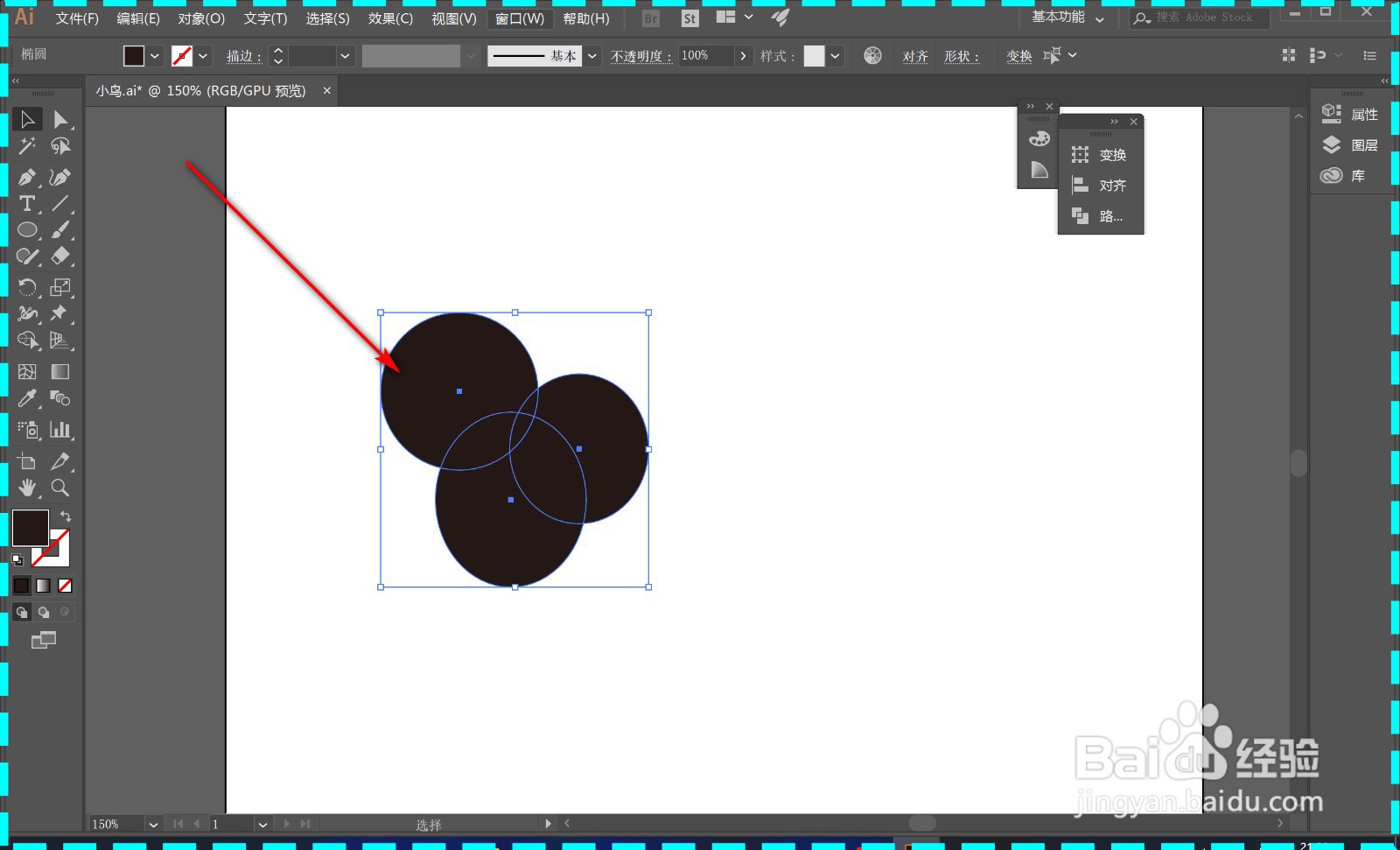Select the Curvature tool

tap(60, 177)
